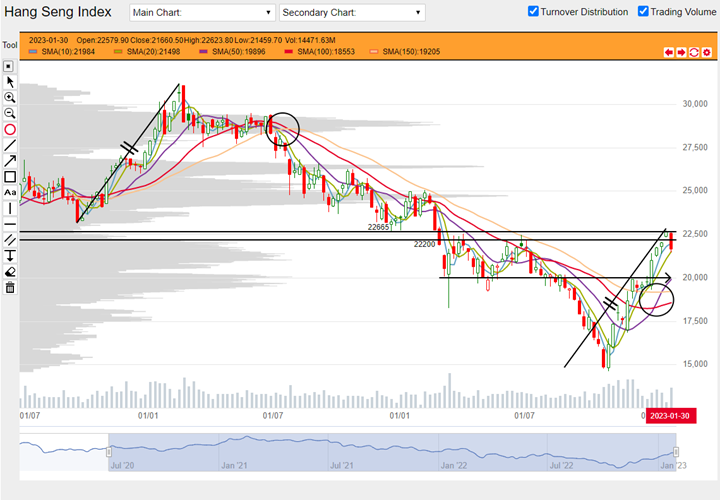Select the red circle drawing tool

point(10,130)
